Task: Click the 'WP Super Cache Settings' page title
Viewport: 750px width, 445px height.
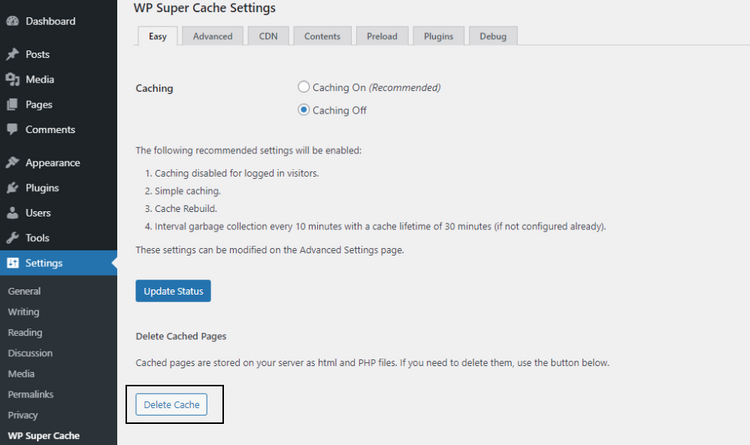Action: pyautogui.click(x=204, y=8)
